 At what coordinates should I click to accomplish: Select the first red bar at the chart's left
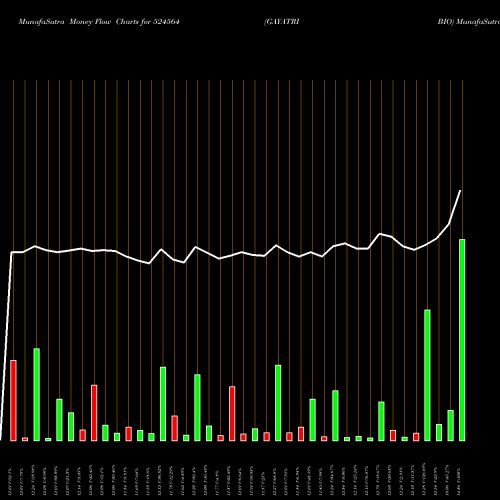pos(13,401)
